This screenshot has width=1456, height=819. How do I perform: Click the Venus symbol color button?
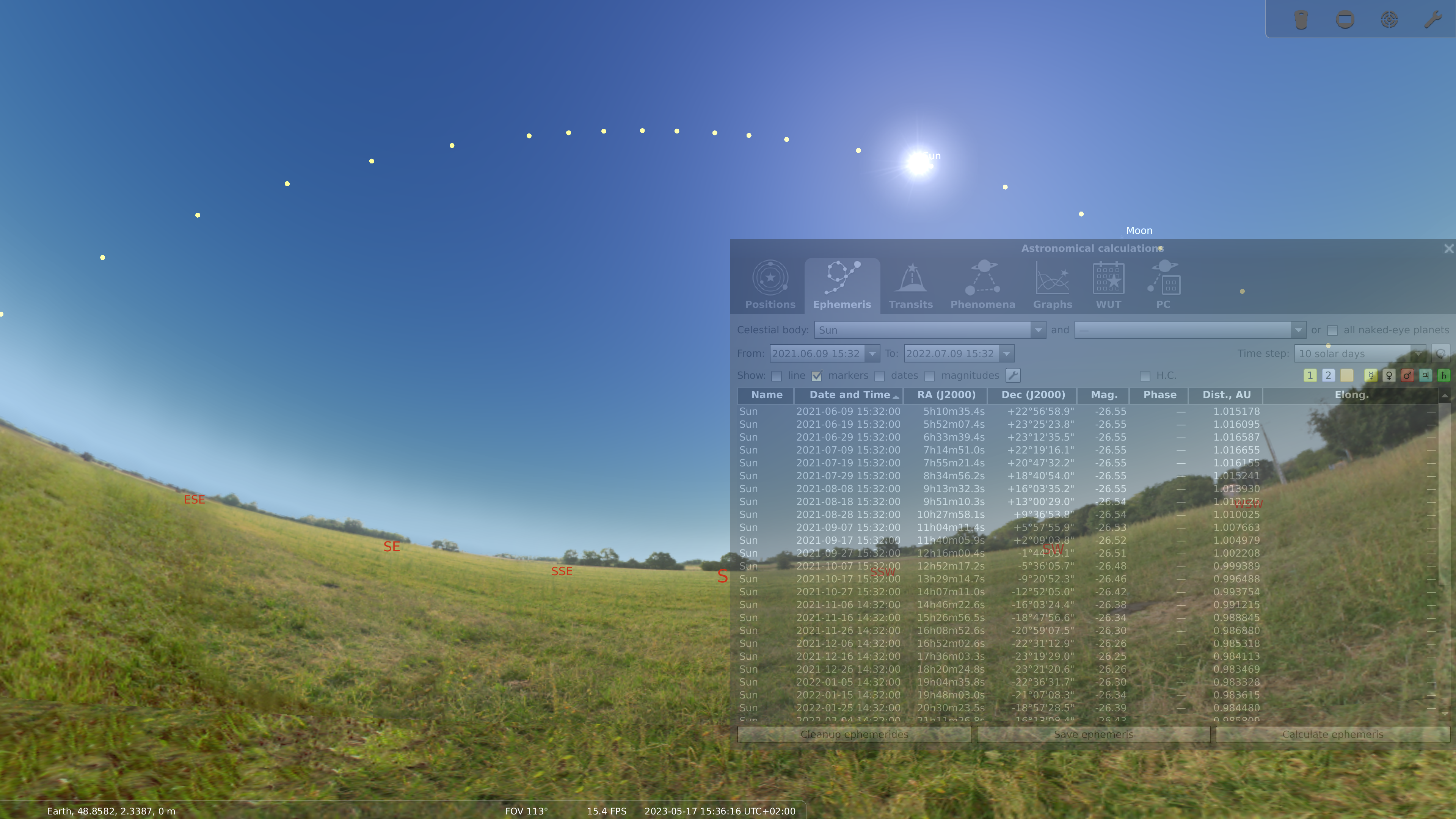point(1389,375)
